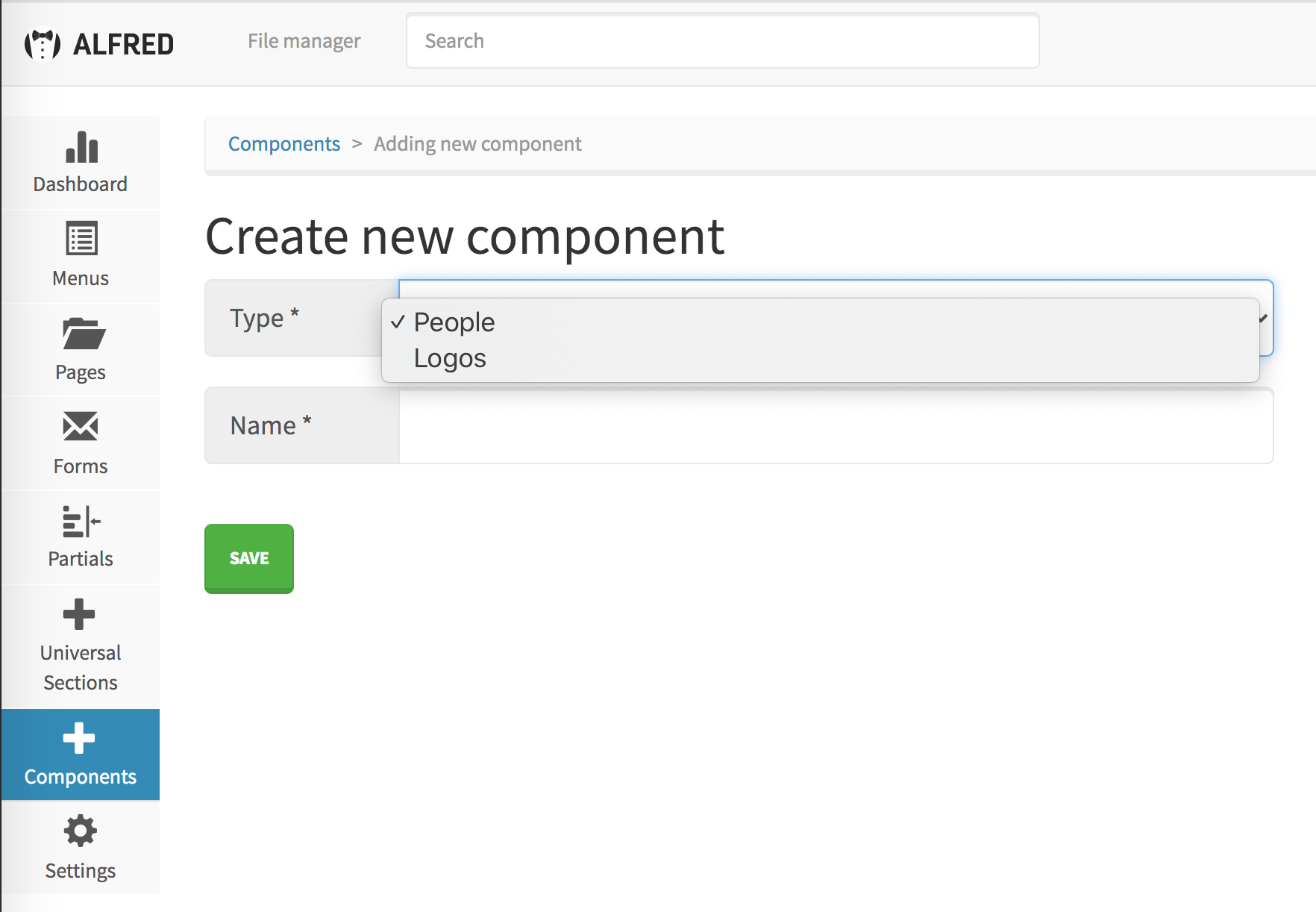Click the Alfred bowtie logo
The width and height of the screenshot is (1316, 912).
click(42, 43)
